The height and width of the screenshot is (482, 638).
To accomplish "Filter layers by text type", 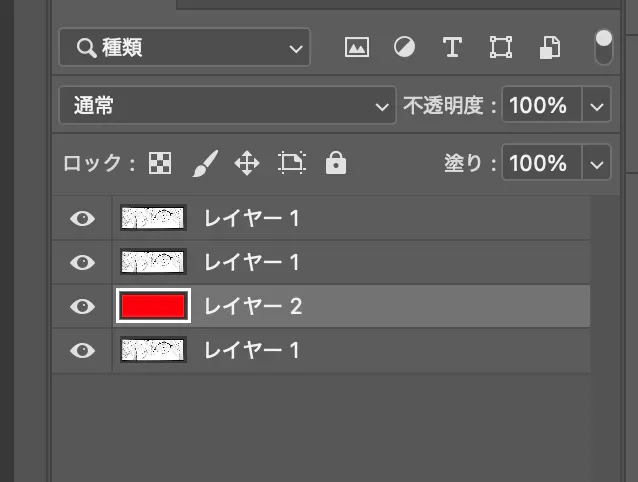I will (x=452, y=47).
